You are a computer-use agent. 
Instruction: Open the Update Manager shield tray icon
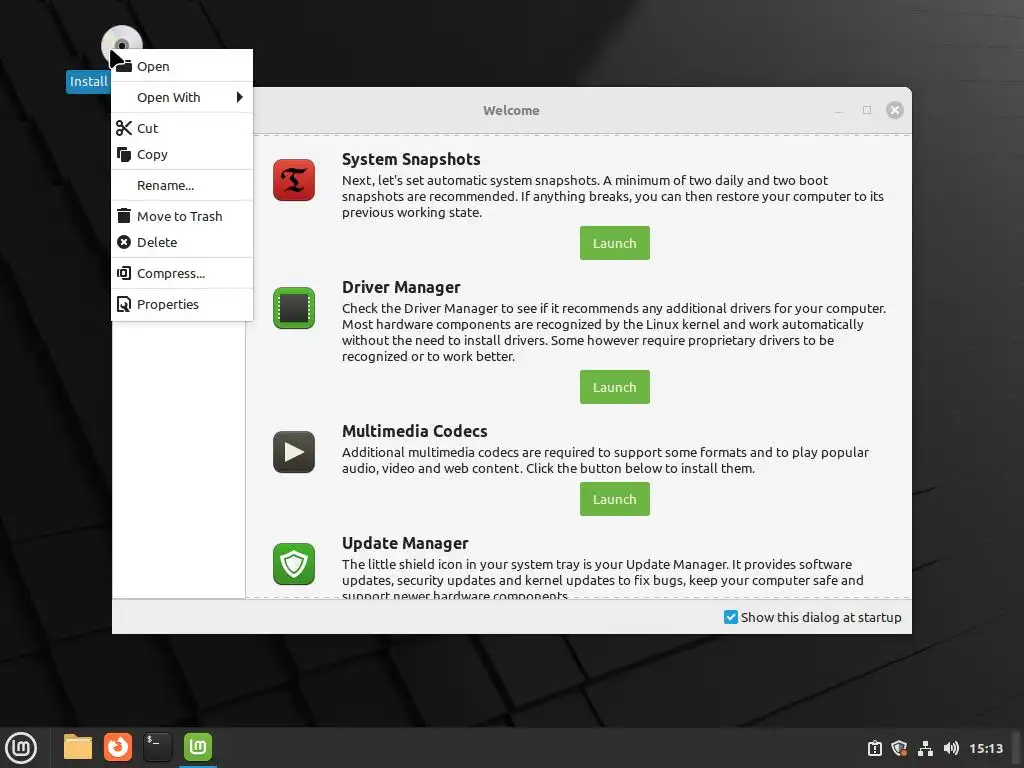coord(899,748)
